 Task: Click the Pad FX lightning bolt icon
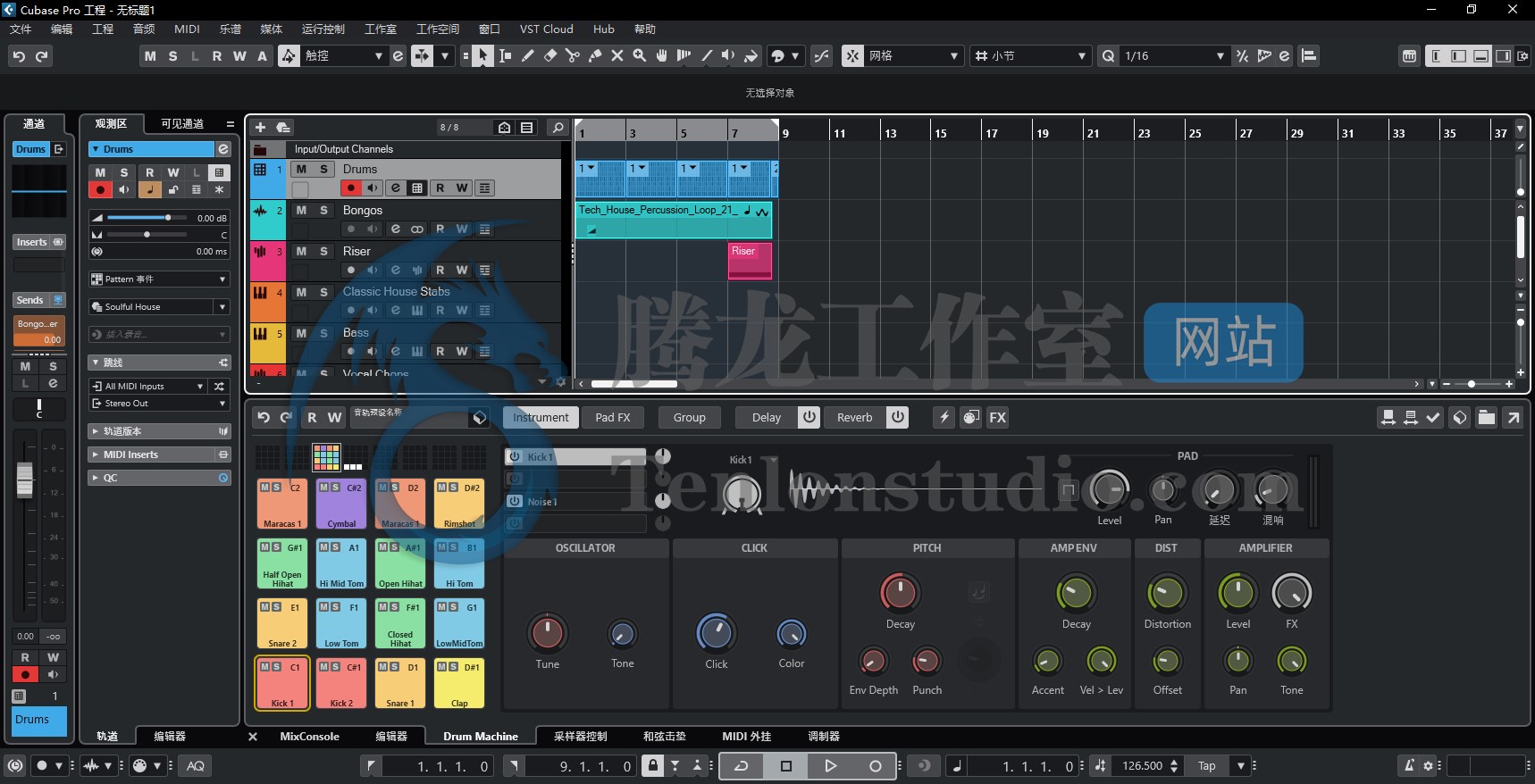[x=944, y=417]
